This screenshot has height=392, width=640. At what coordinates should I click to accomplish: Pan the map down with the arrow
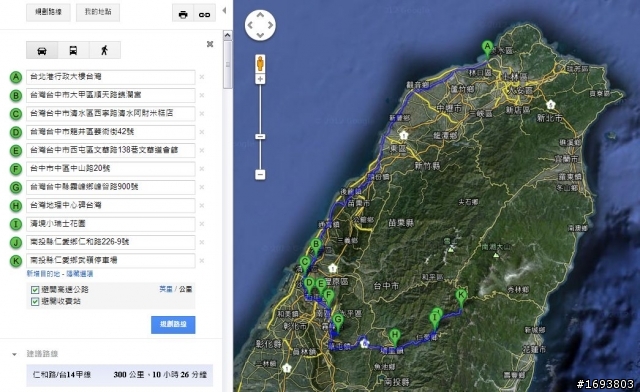click(260, 35)
